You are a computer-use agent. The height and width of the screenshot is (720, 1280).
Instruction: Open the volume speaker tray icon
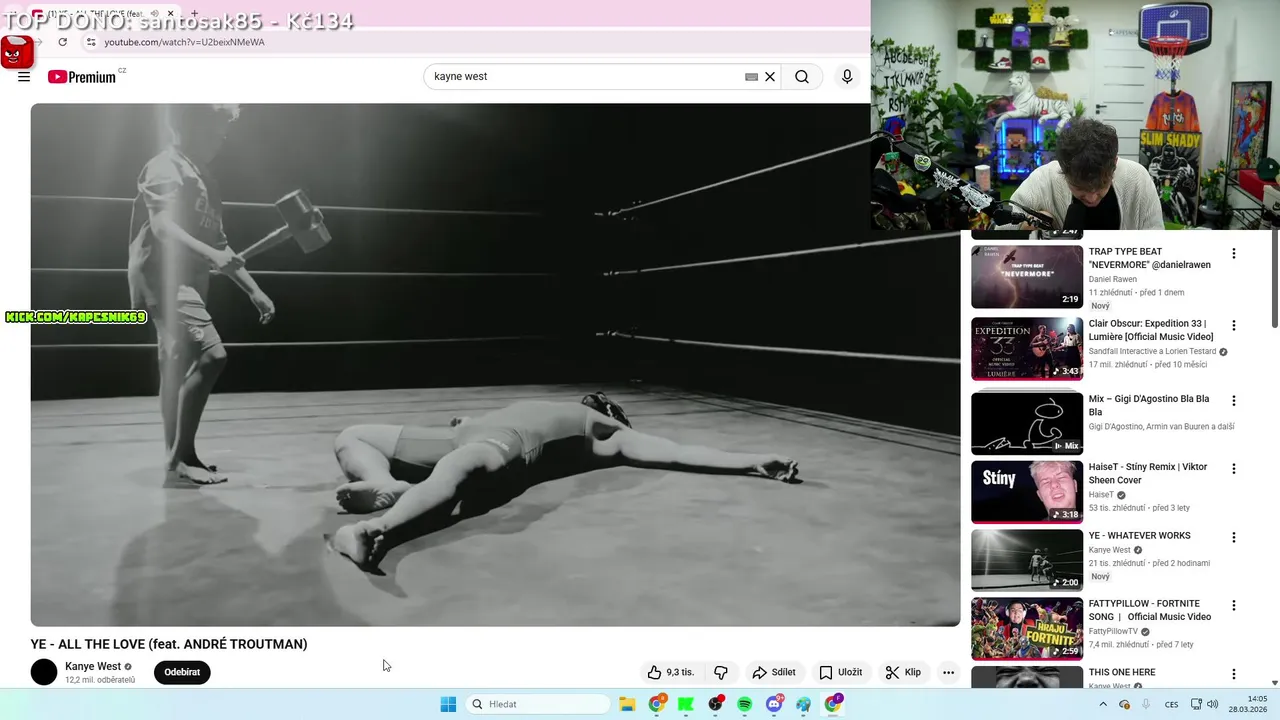[x=1212, y=704]
